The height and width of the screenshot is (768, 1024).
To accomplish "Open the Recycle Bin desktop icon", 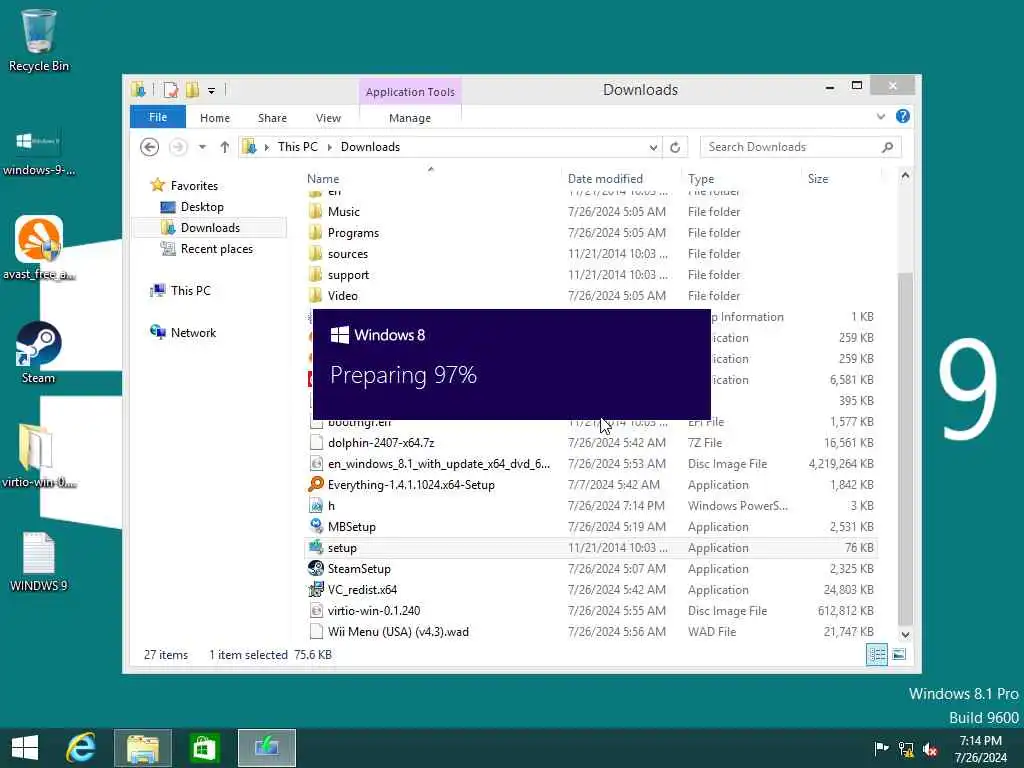I will pyautogui.click(x=39, y=40).
